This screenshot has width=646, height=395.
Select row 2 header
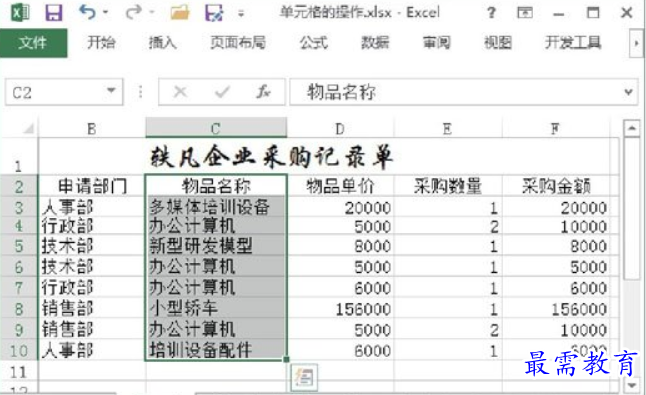pos(19,186)
